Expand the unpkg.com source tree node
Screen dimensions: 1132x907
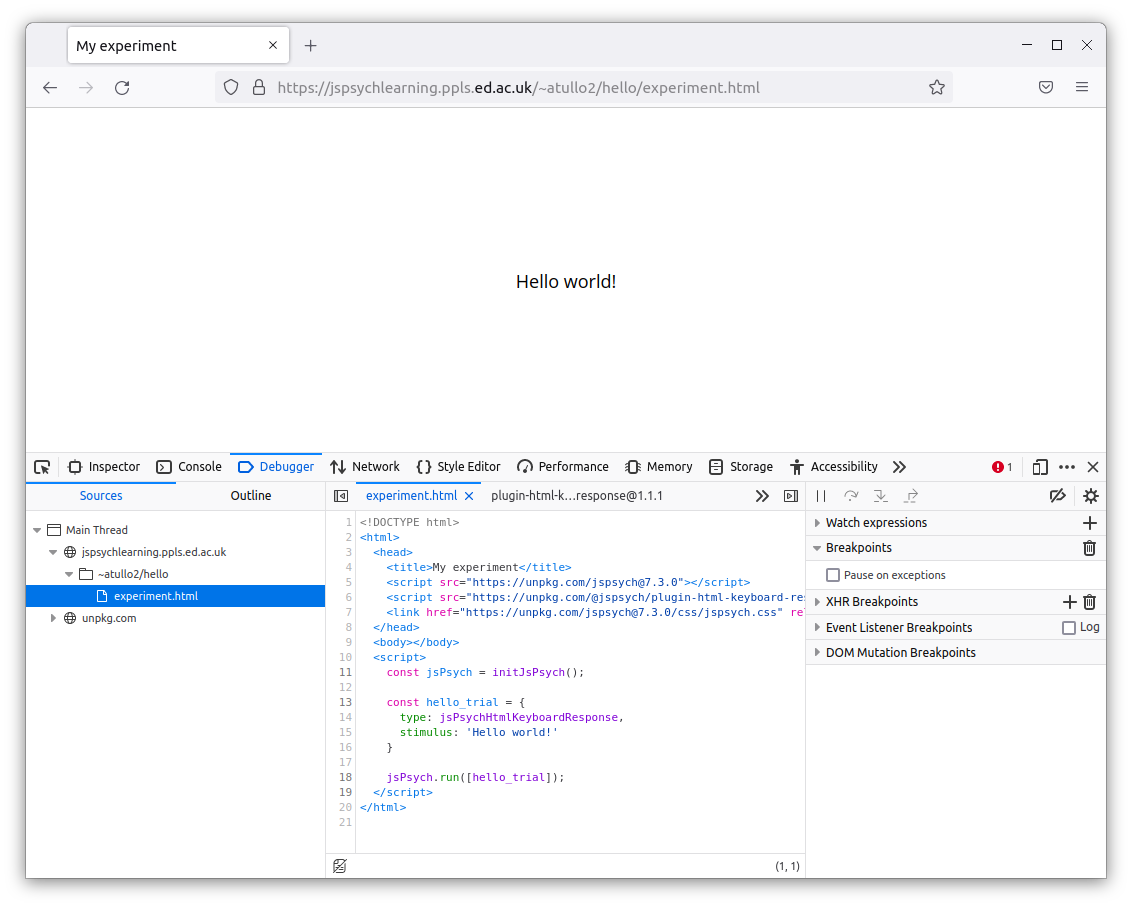(54, 618)
